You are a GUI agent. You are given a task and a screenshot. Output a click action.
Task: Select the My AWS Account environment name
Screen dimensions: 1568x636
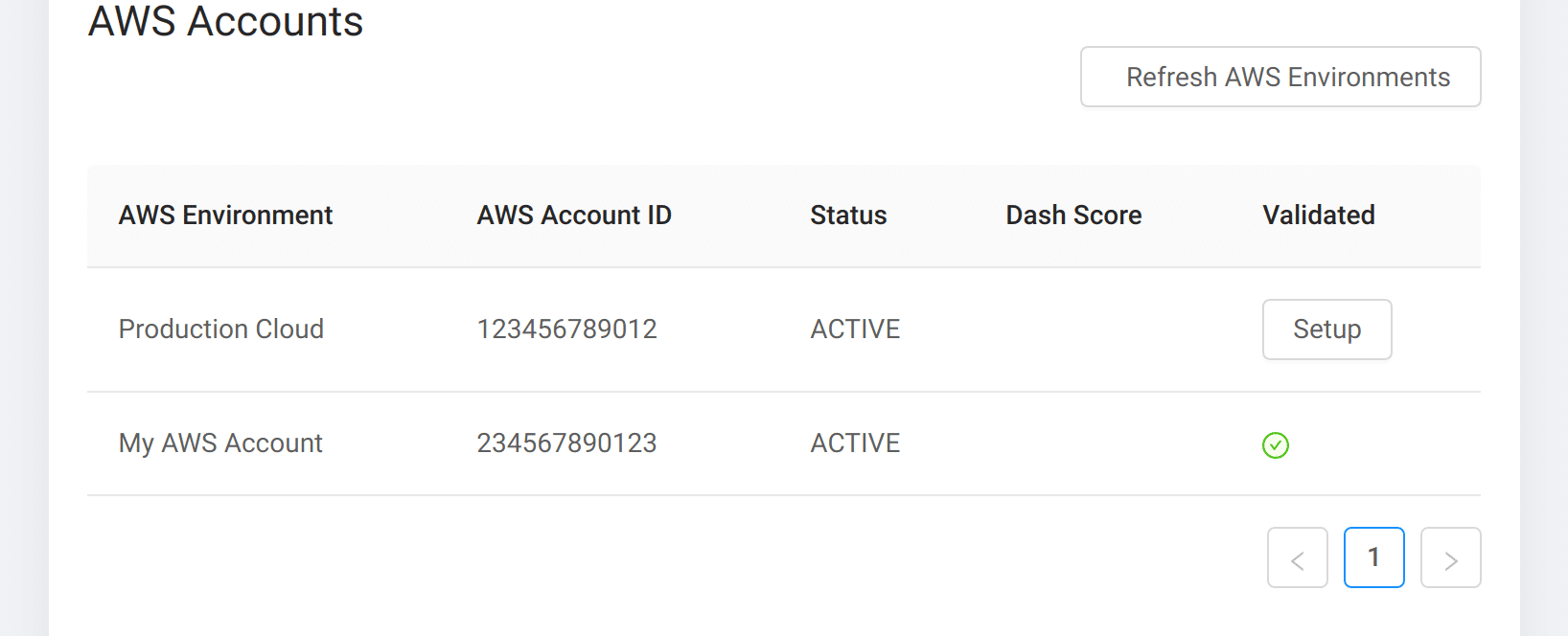(x=220, y=443)
